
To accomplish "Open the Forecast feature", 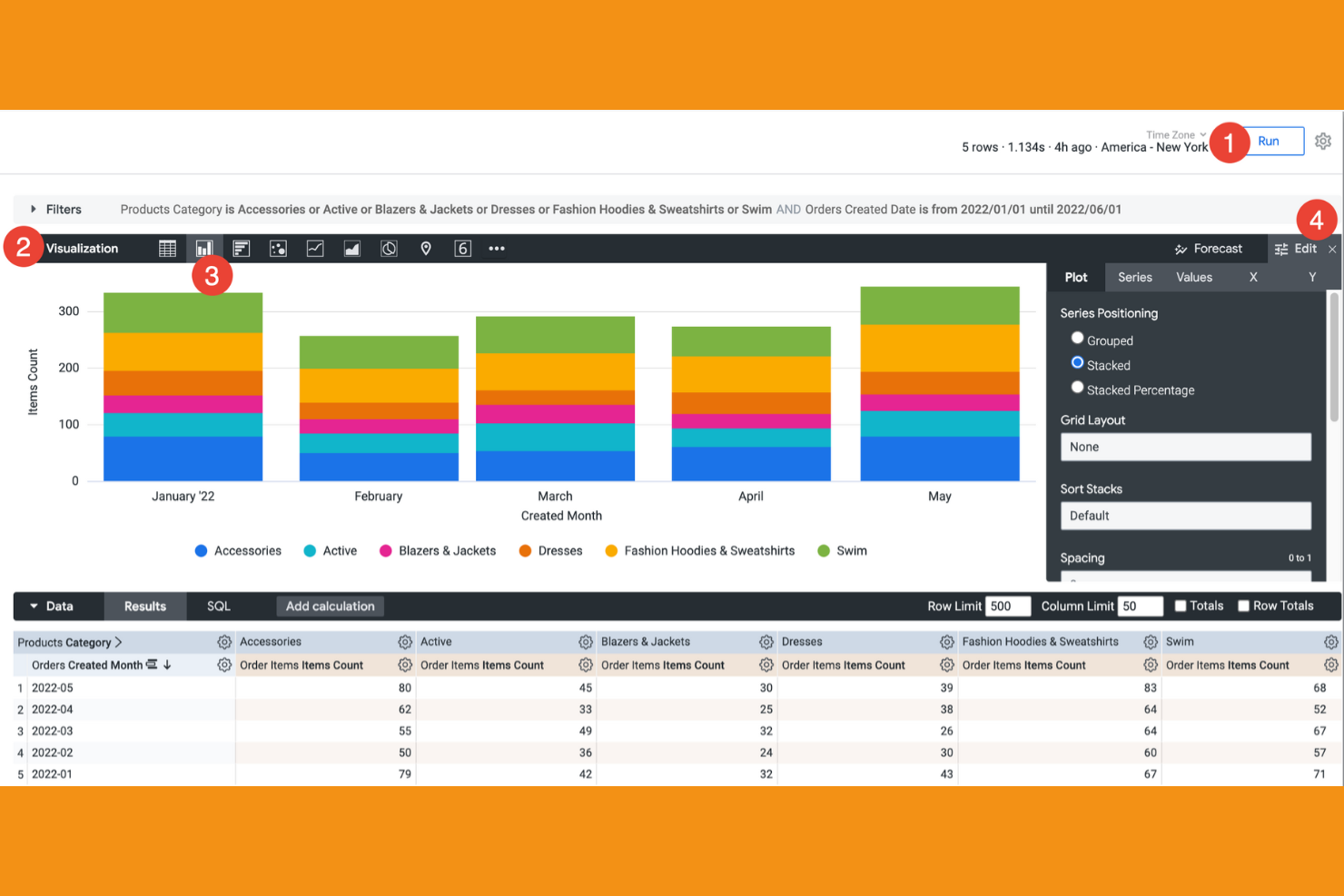I will 1209,248.
